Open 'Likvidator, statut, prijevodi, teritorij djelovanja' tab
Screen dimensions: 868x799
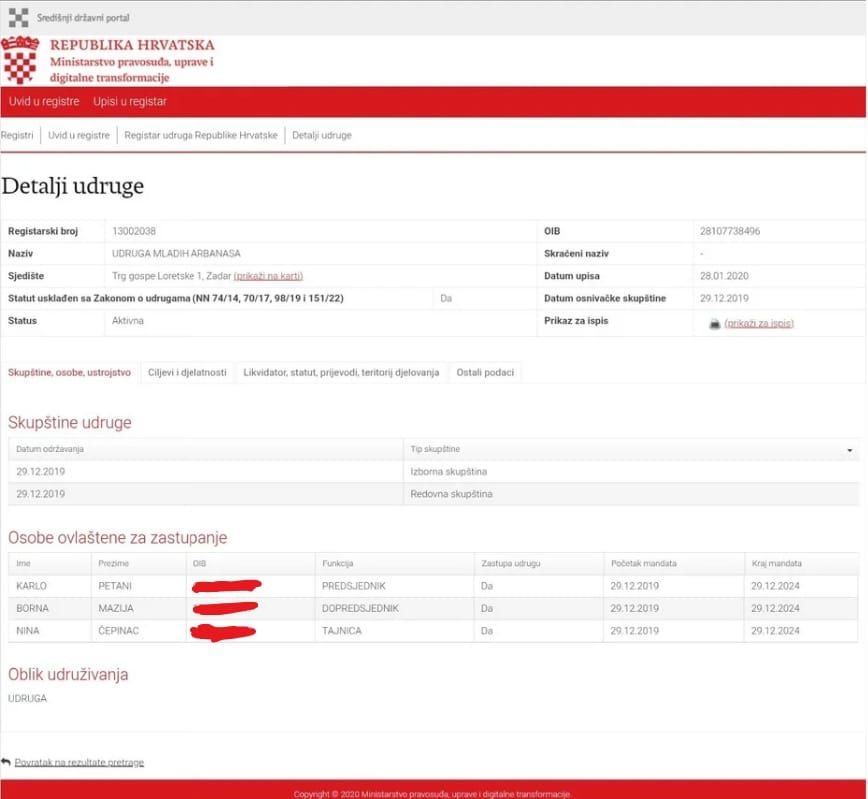[x=341, y=372]
